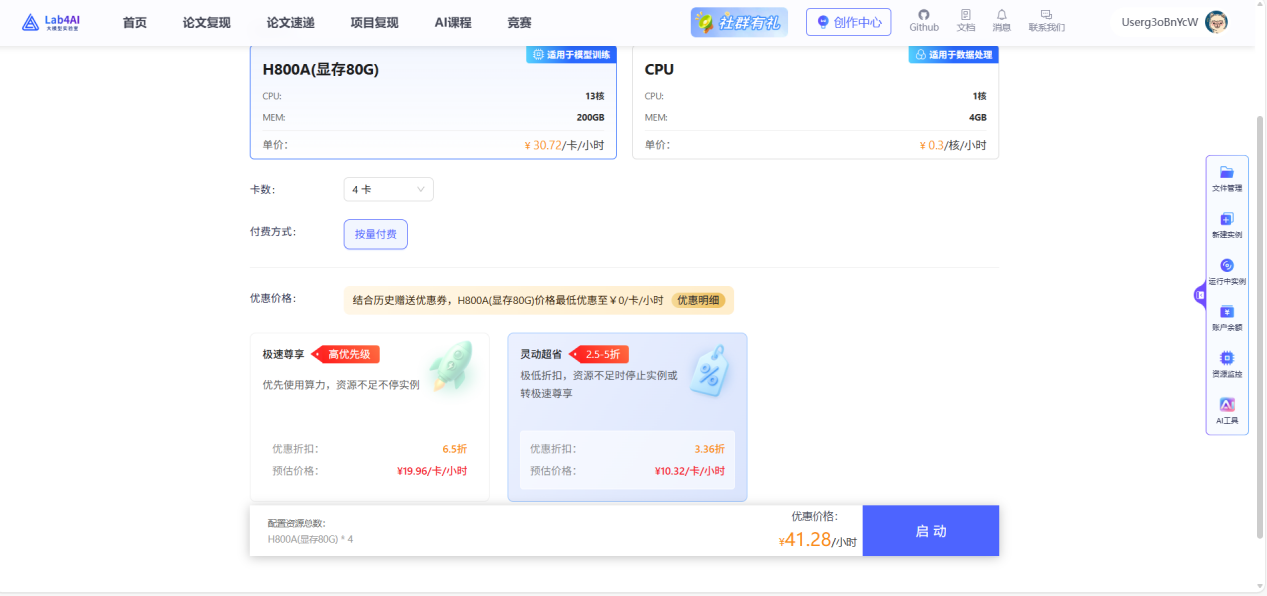
Task: Click the 3.36折 discount value
Action: pos(710,449)
